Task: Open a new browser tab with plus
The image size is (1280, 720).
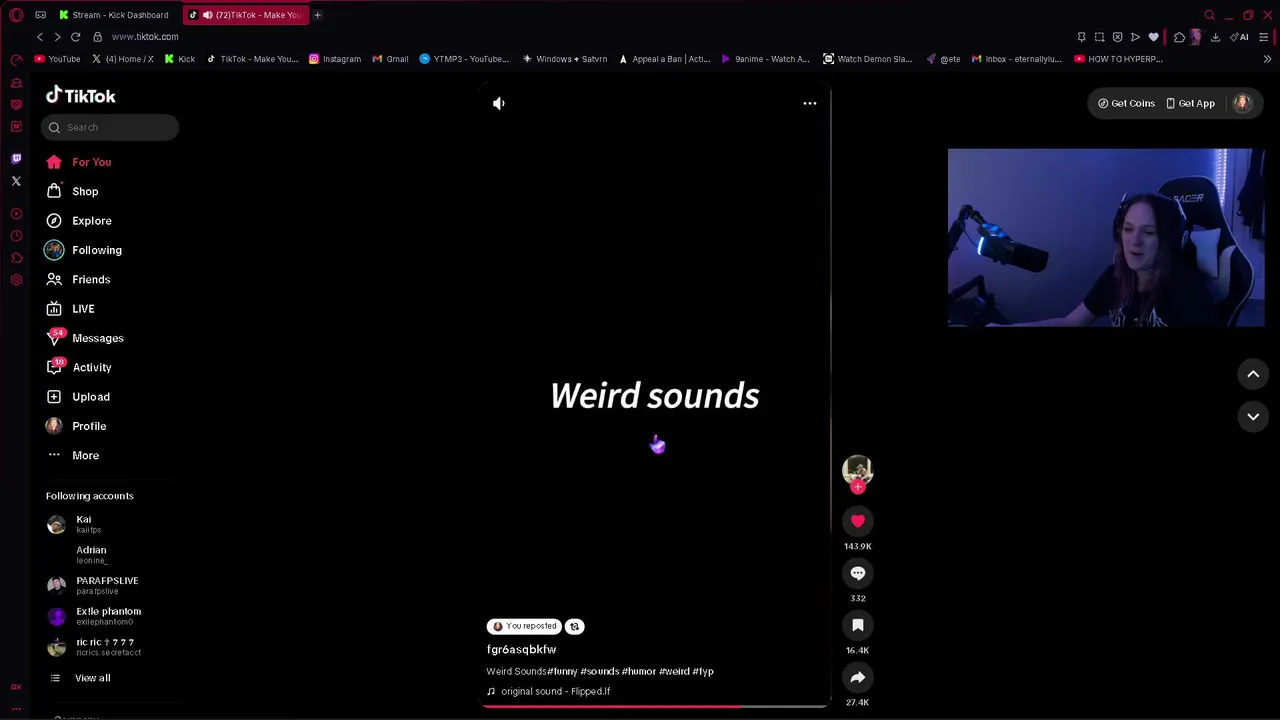Action: tap(317, 15)
